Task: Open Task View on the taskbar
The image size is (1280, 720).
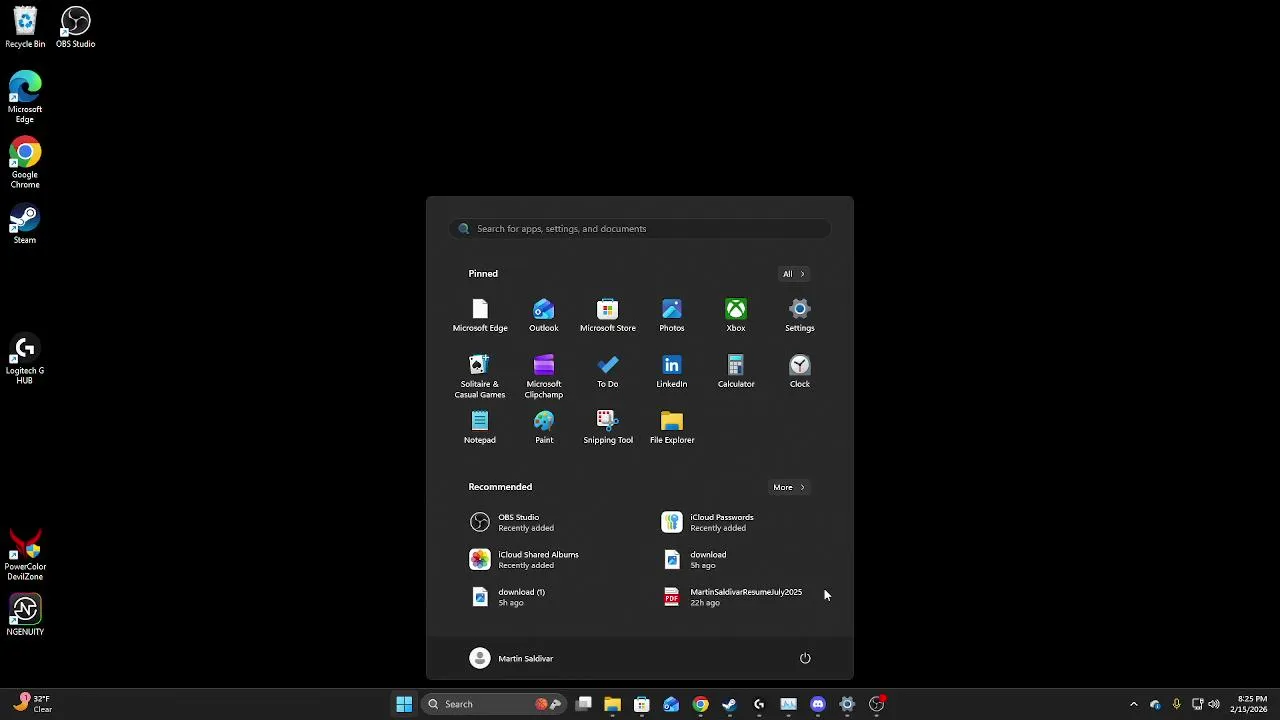Action: pyautogui.click(x=584, y=704)
